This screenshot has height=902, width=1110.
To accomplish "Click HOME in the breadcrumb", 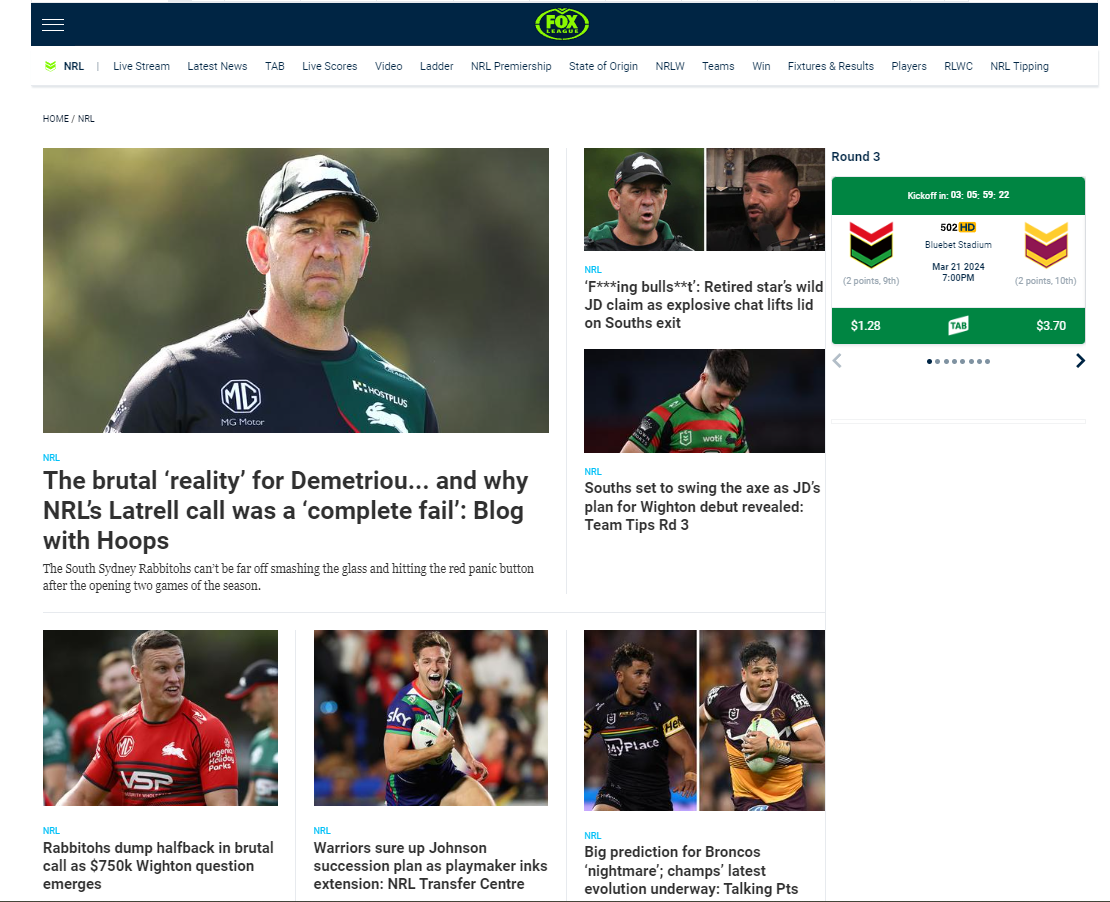I will pyautogui.click(x=55, y=119).
